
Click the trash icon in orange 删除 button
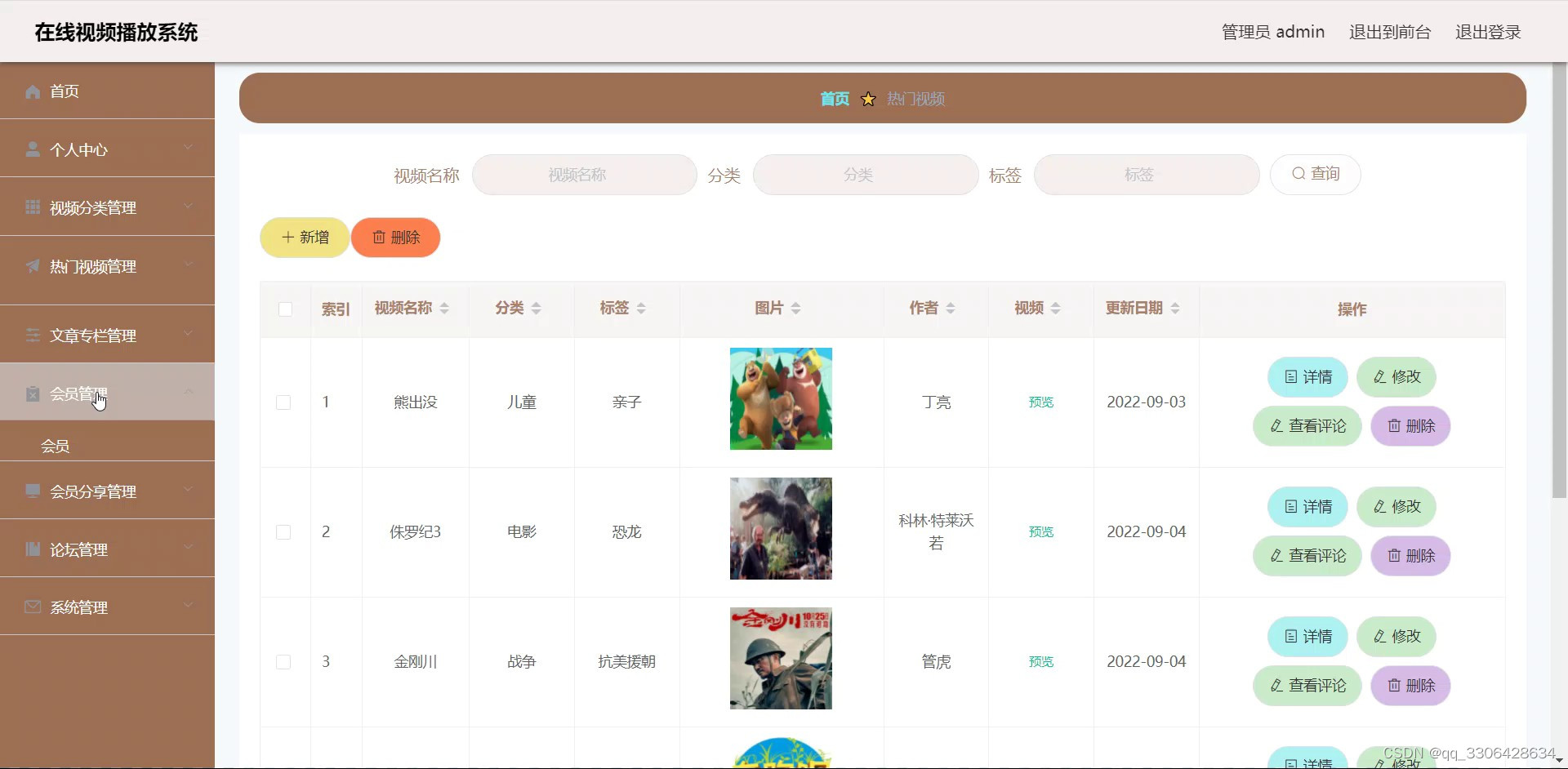pos(379,238)
